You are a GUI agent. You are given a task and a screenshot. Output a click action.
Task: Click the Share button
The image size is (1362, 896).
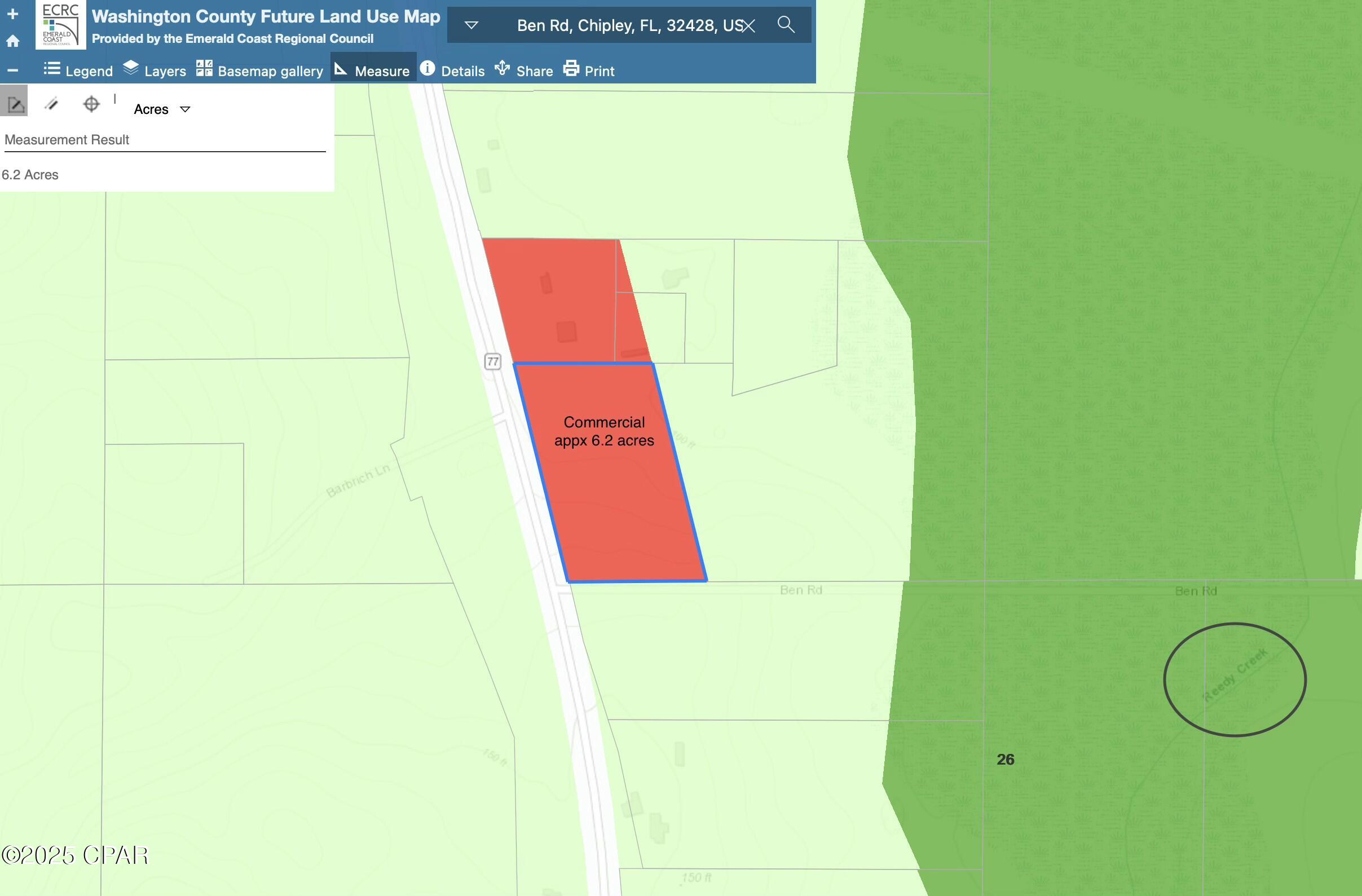[x=523, y=70]
